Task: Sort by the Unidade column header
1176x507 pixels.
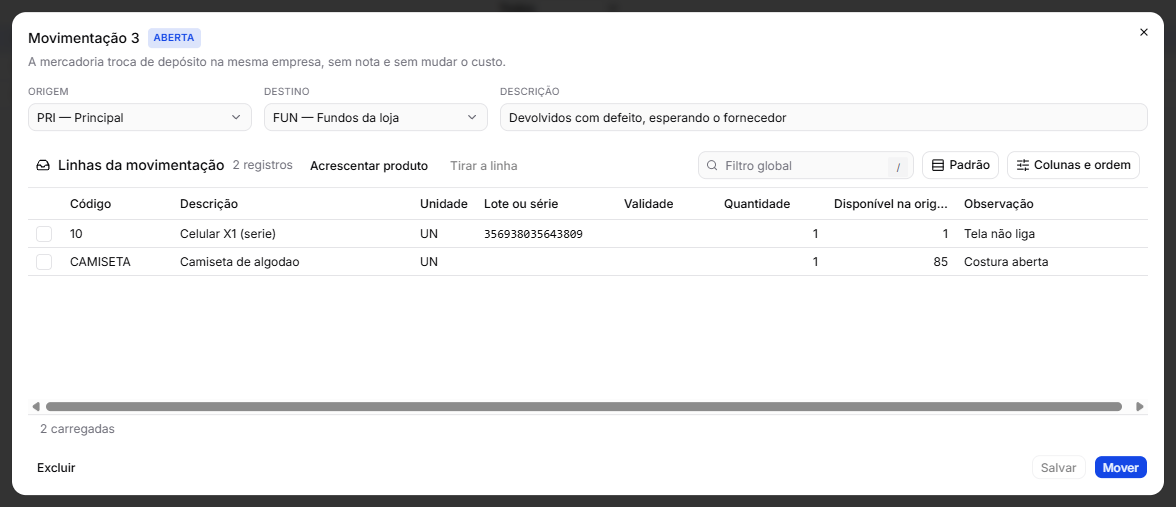Action: coord(444,203)
